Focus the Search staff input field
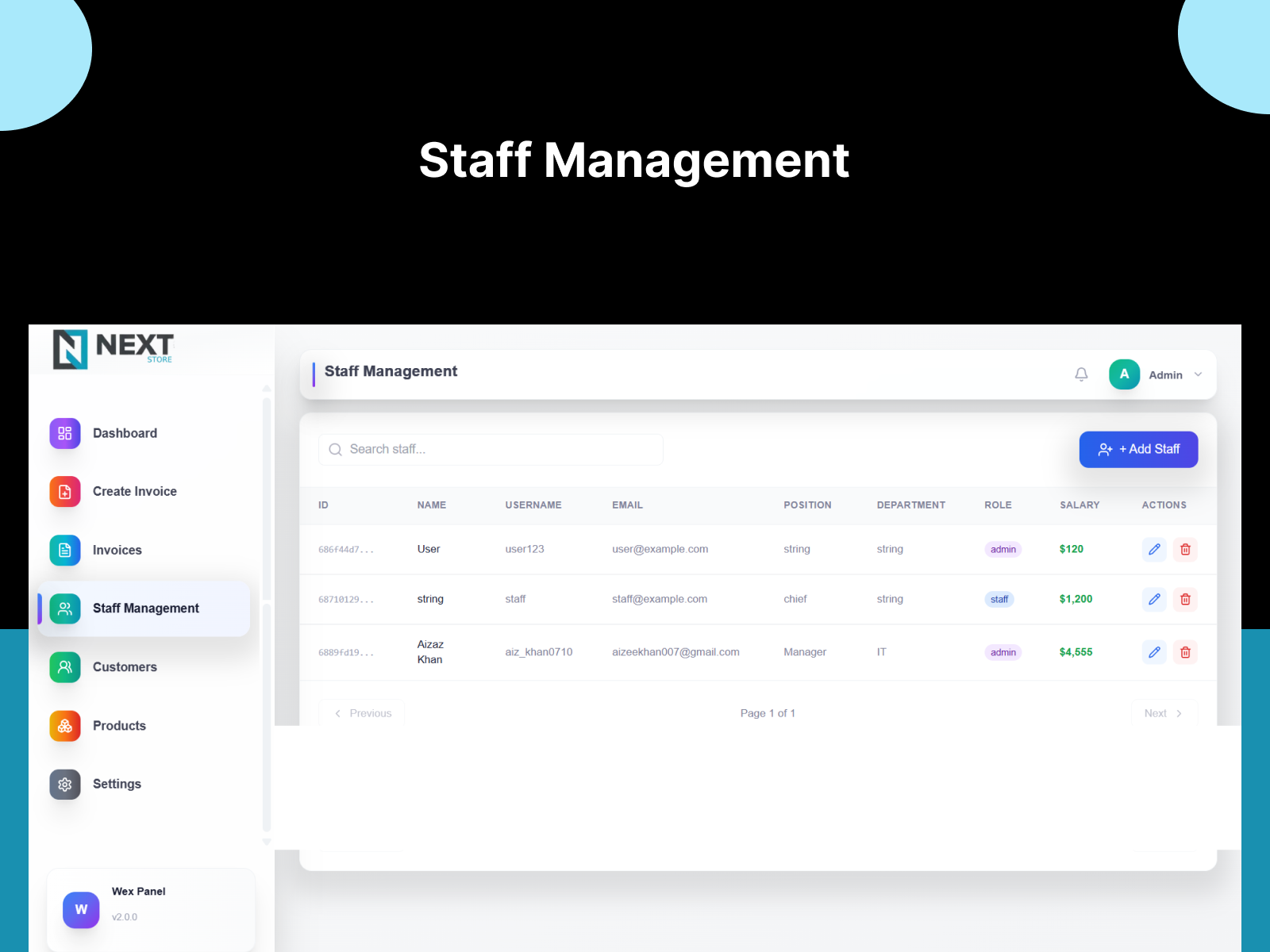This screenshot has height=952, width=1270. [x=491, y=449]
